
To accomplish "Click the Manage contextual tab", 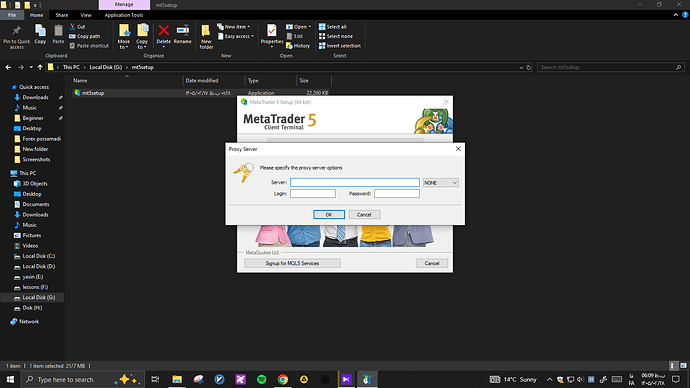I will (x=124, y=4).
